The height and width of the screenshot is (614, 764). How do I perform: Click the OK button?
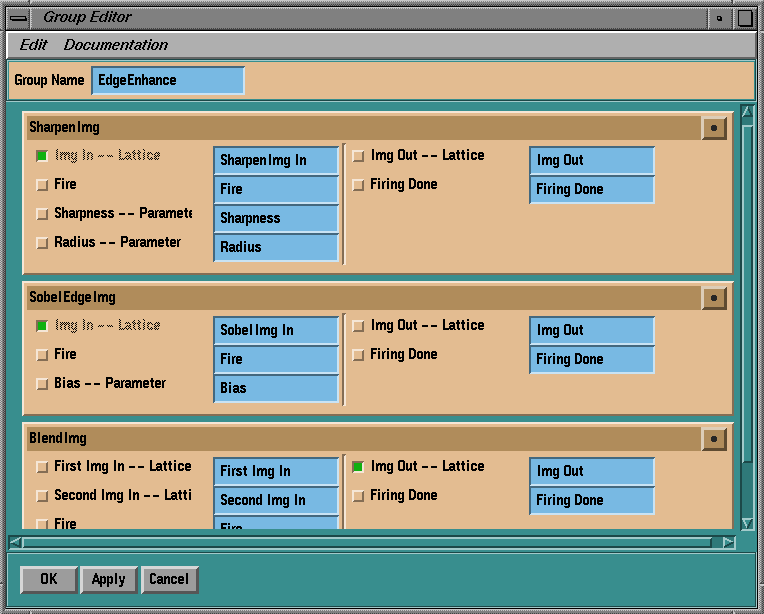click(x=48, y=579)
